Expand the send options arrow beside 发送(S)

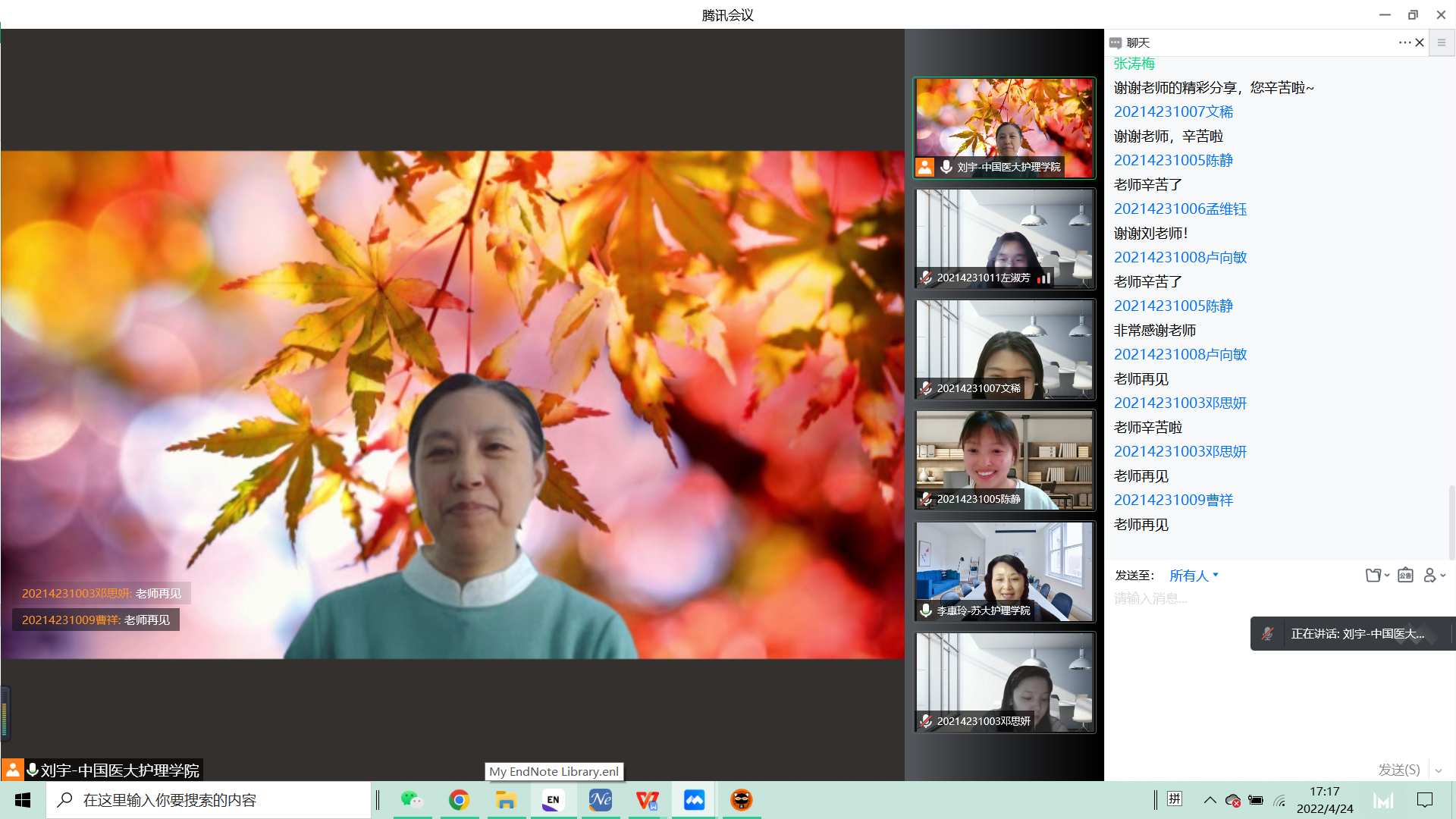click(1439, 770)
